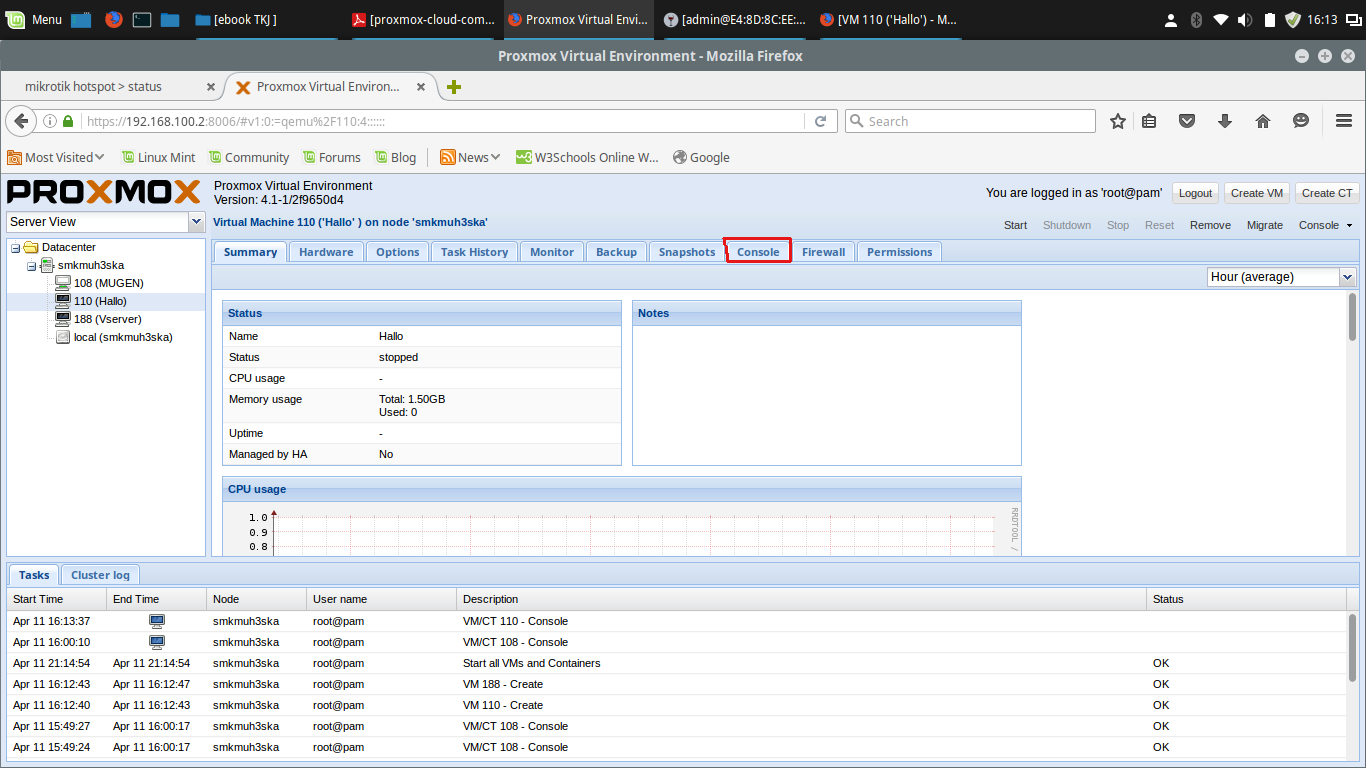The image size is (1366, 768).
Task: Open the Linux Mint Menu
Action: tap(35, 19)
